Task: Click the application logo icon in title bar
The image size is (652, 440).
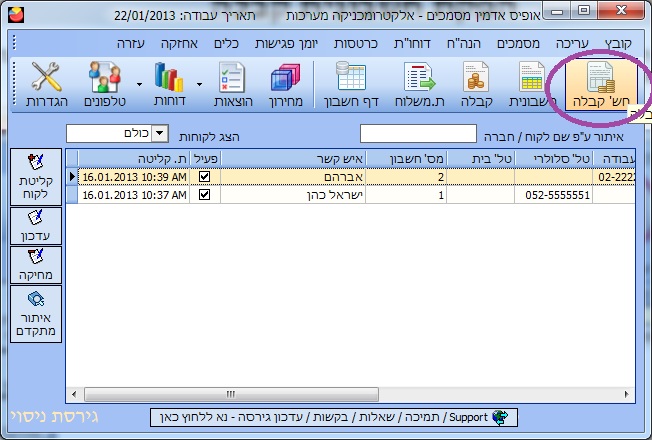Action: (x=16, y=15)
